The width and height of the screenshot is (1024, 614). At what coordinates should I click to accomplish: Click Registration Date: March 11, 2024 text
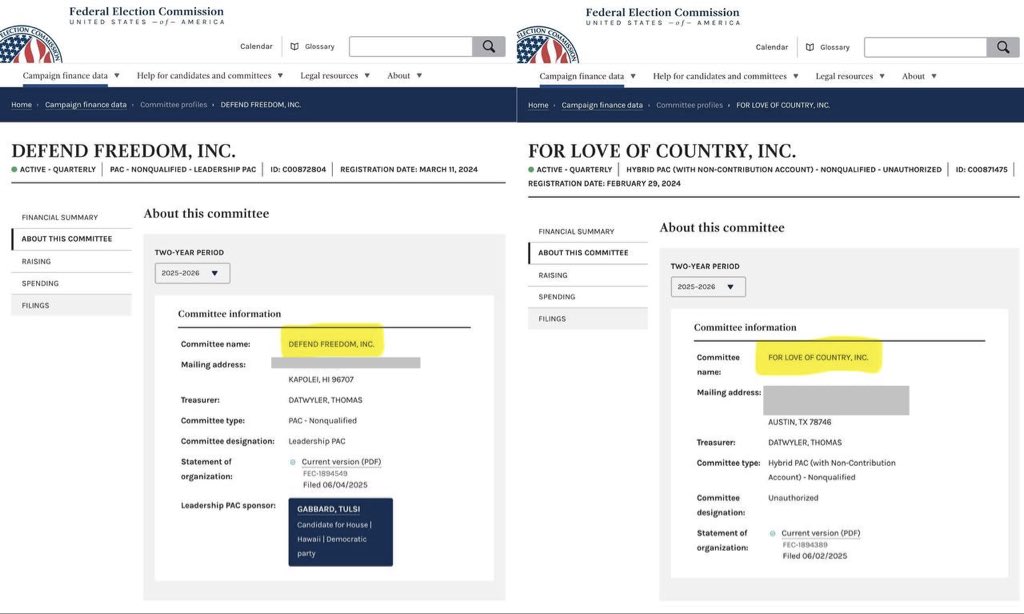[409, 169]
